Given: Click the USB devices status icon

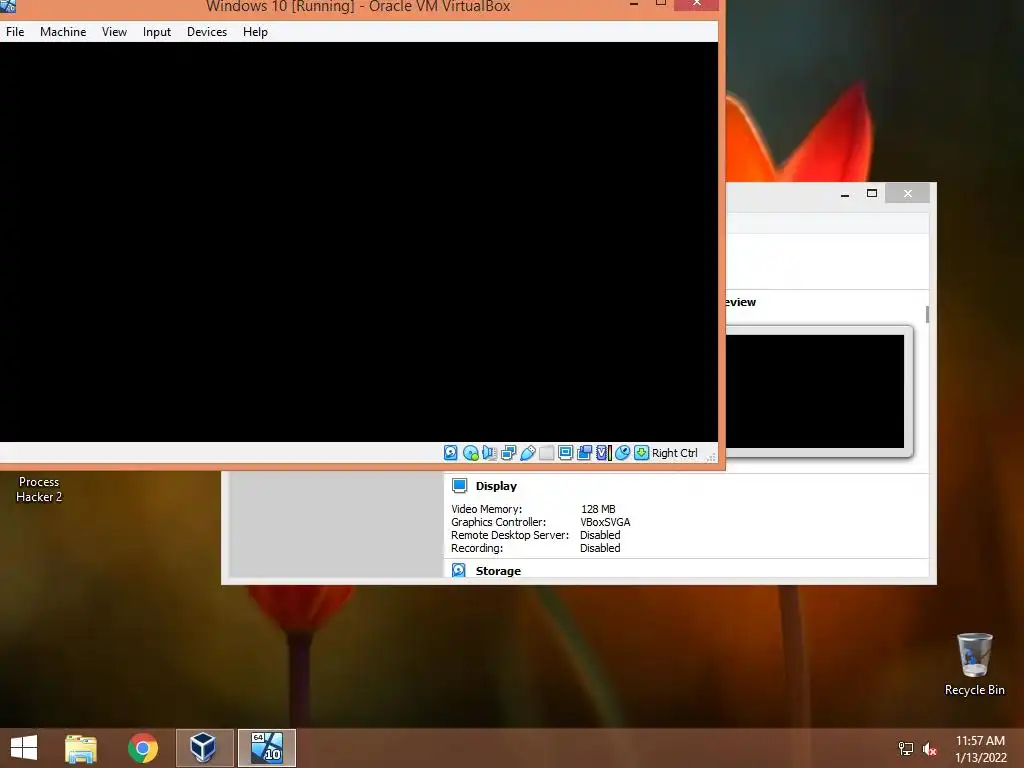Looking at the screenshot, I should coord(528,453).
